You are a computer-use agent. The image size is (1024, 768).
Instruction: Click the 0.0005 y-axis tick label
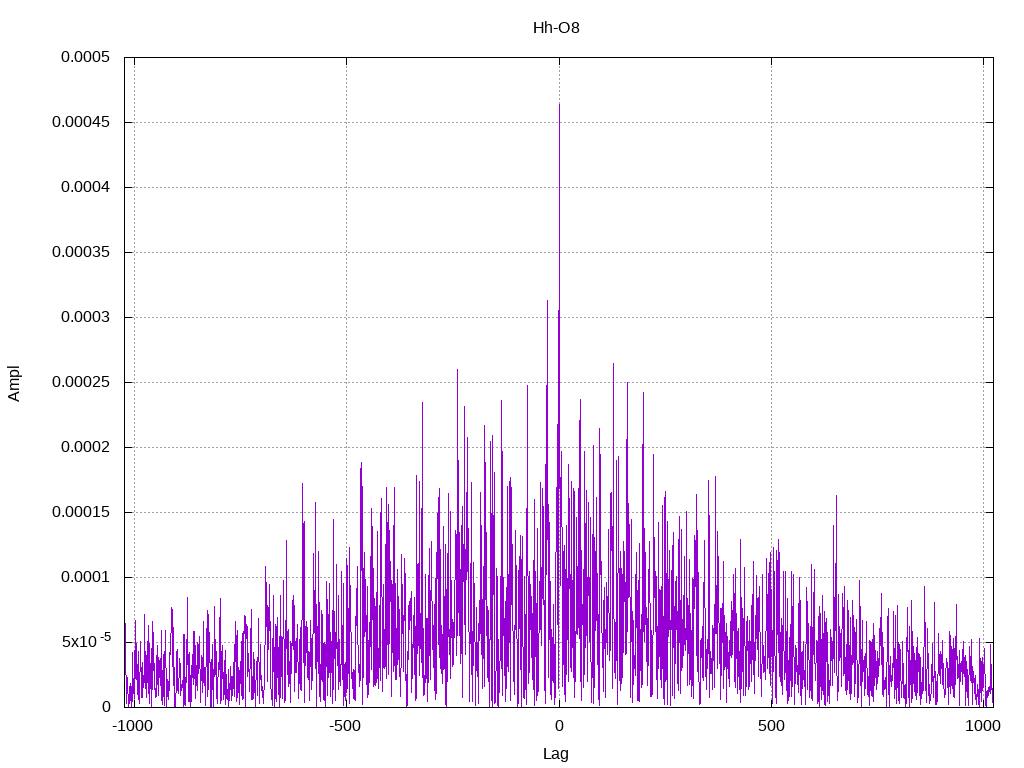click(x=86, y=57)
